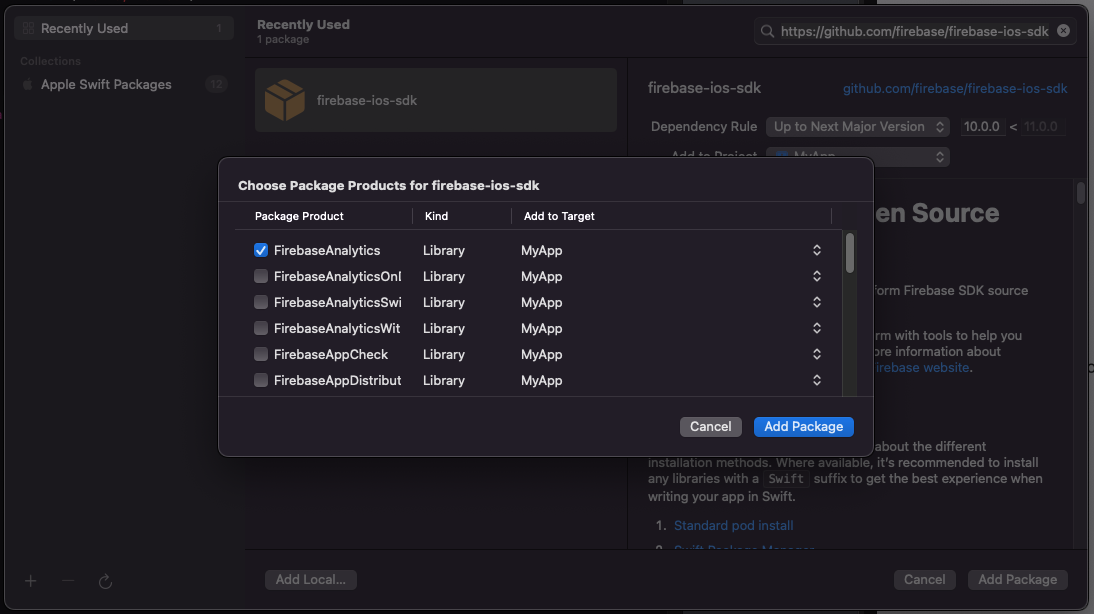Click the search magnifier icon
Screen dimensions: 1094x614
pyautogui.click(x=768, y=32)
